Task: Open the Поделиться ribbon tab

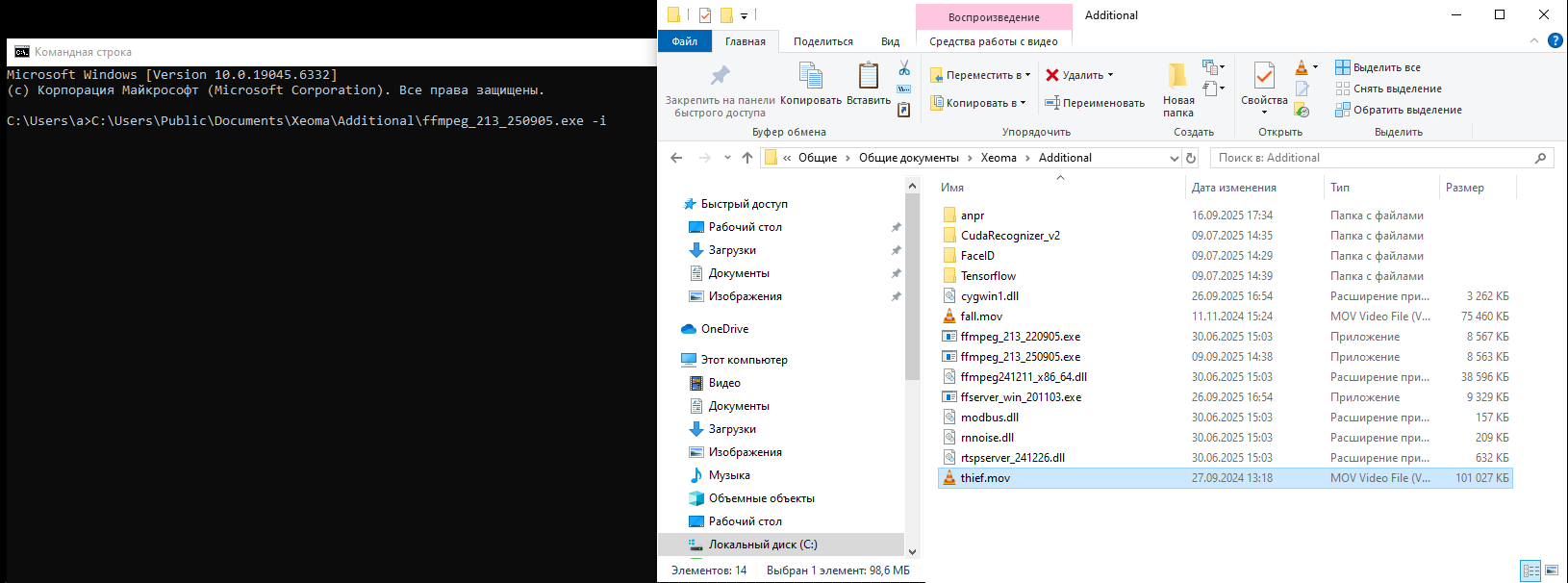Action: [x=822, y=41]
